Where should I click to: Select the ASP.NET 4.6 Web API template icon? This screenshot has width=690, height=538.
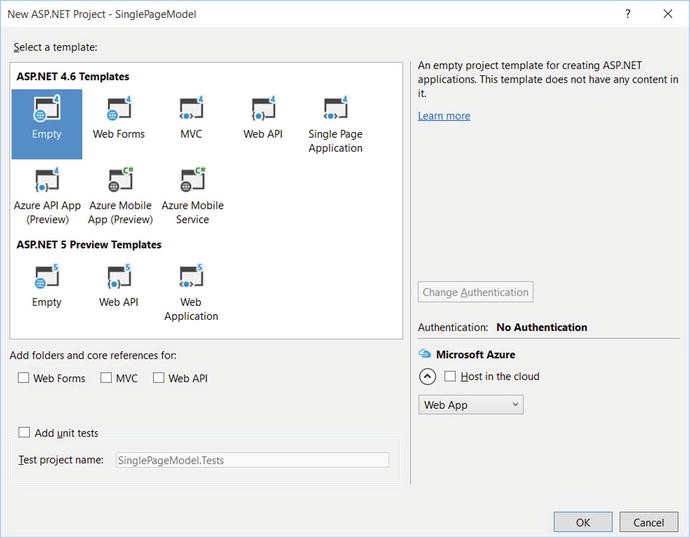[263, 109]
